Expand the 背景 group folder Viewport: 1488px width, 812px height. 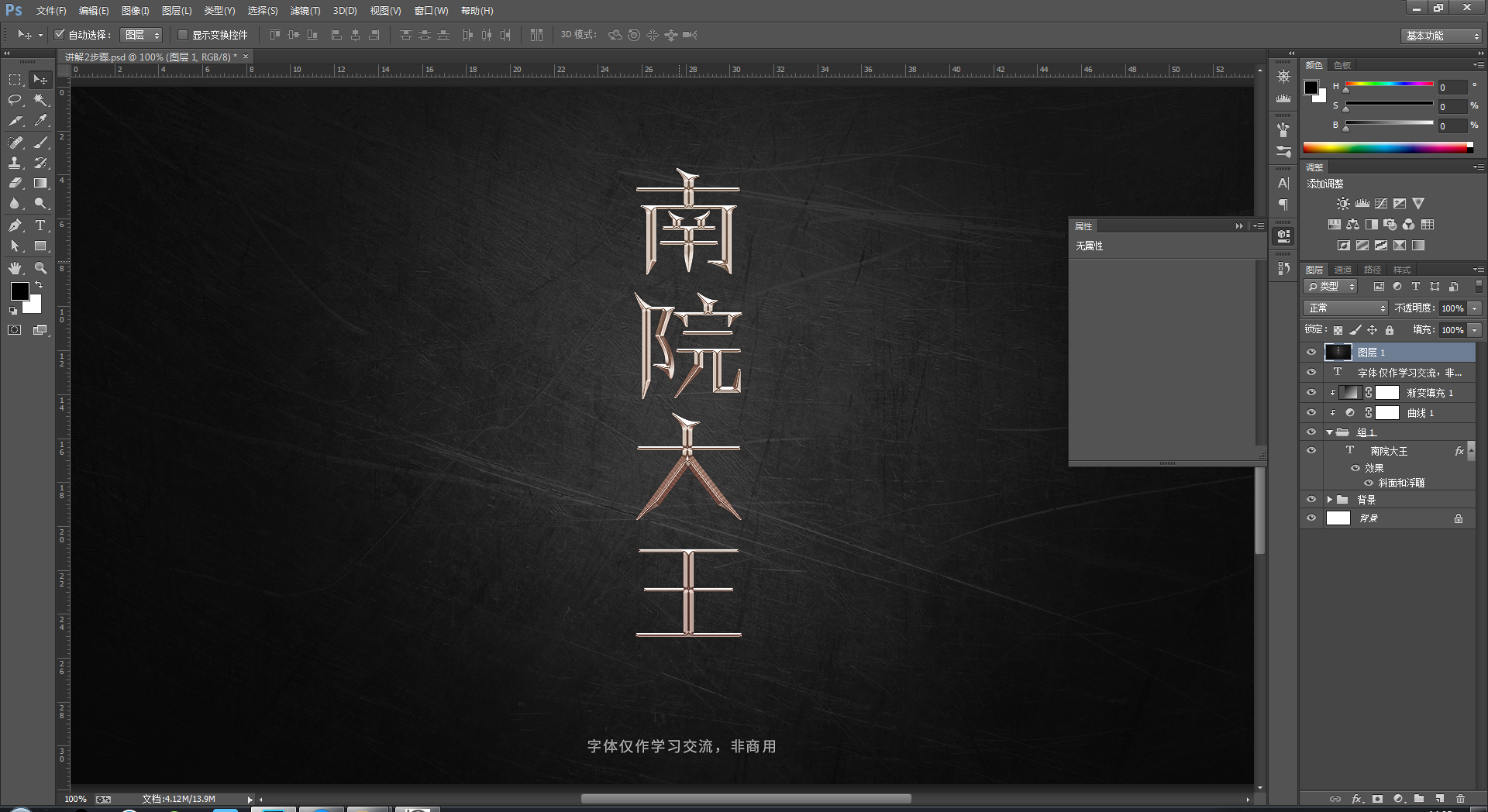1330,500
